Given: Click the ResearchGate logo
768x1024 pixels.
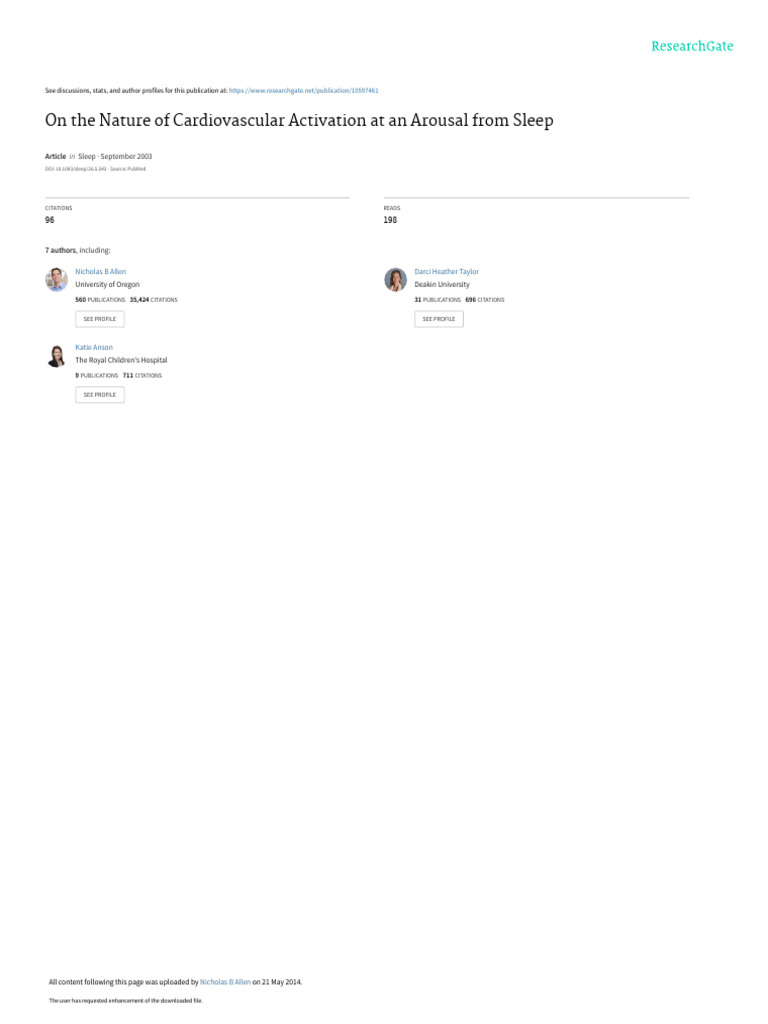Looking at the screenshot, I should [692, 46].
